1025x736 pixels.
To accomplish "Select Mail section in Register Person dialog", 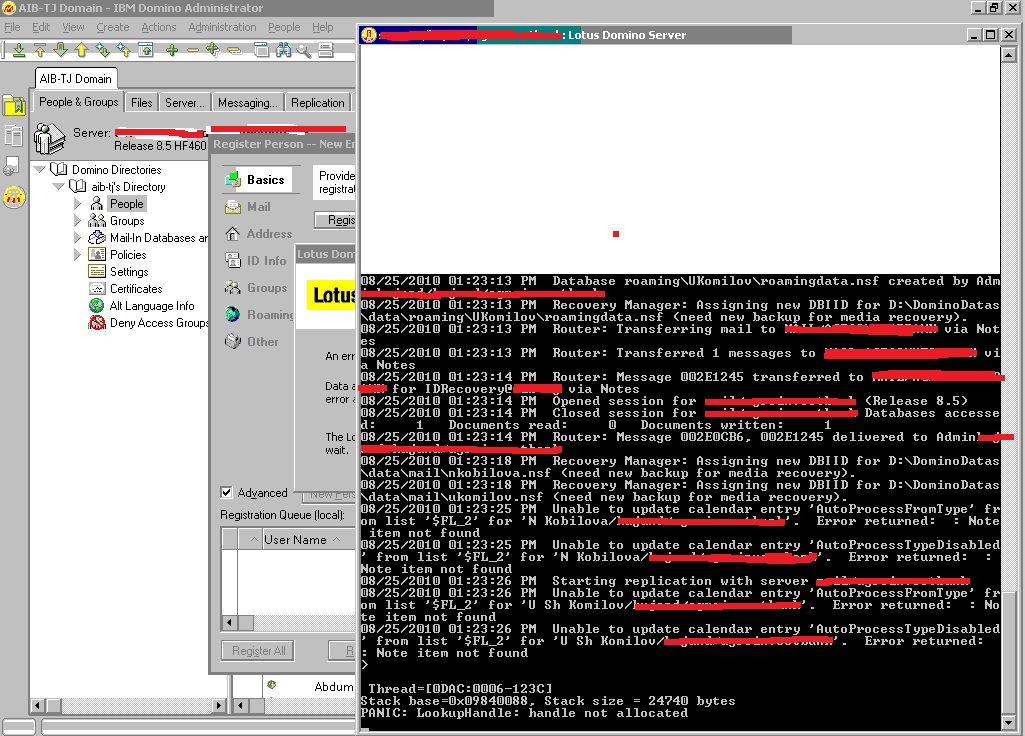I will click(x=248, y=207).
